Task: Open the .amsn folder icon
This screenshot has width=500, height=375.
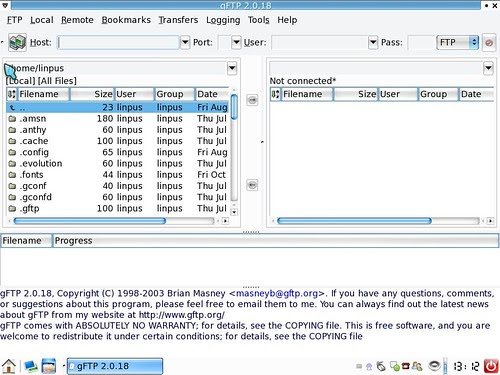Action: point(12,119)
